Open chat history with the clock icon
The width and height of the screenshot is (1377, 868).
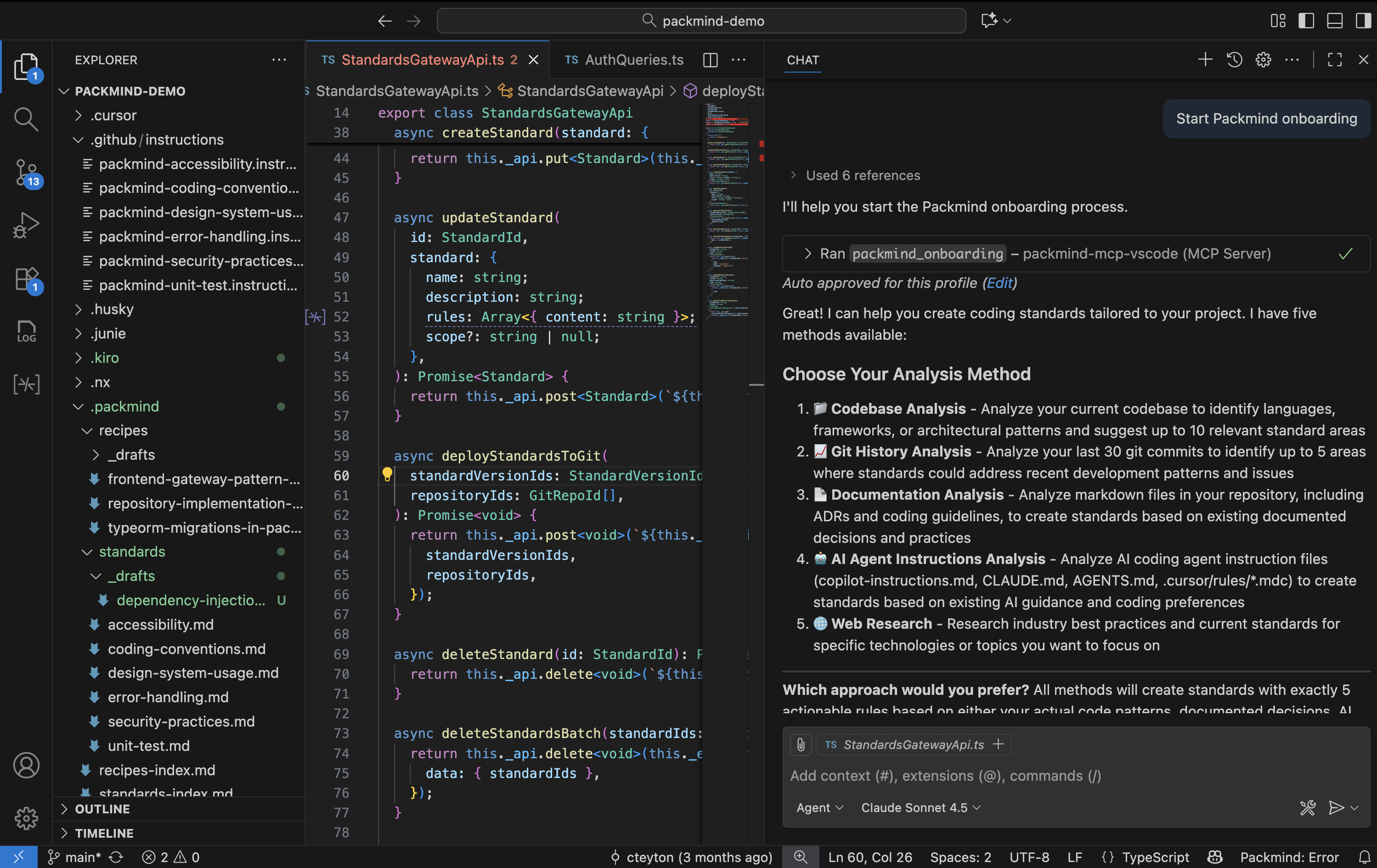click(1234, 59)
